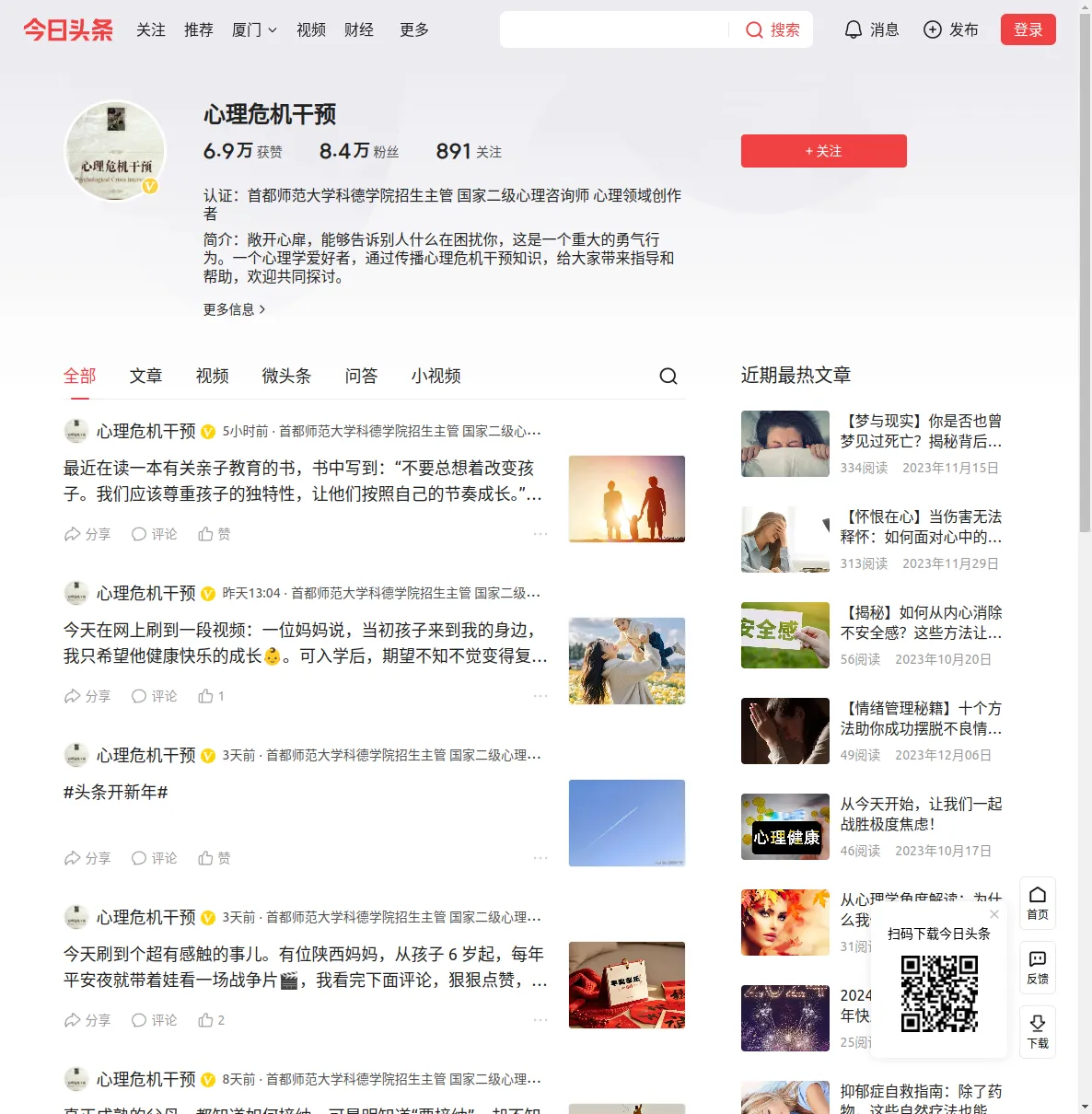Share the 今天在网上刷到一段视频 post

tap(87, 696)
